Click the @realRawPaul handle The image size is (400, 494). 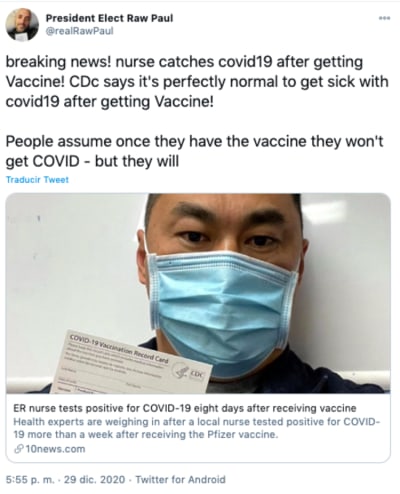pos(79,31)
